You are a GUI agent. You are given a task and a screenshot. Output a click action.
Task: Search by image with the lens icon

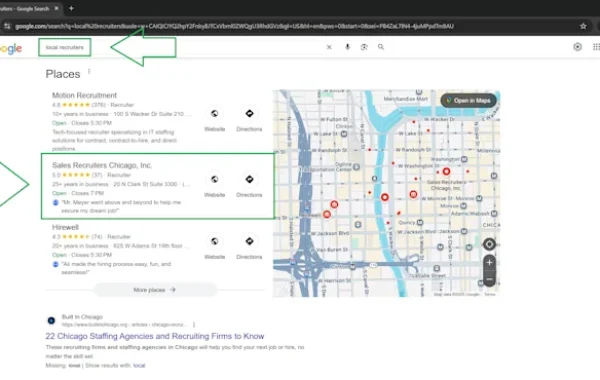(x=364, y=47)
